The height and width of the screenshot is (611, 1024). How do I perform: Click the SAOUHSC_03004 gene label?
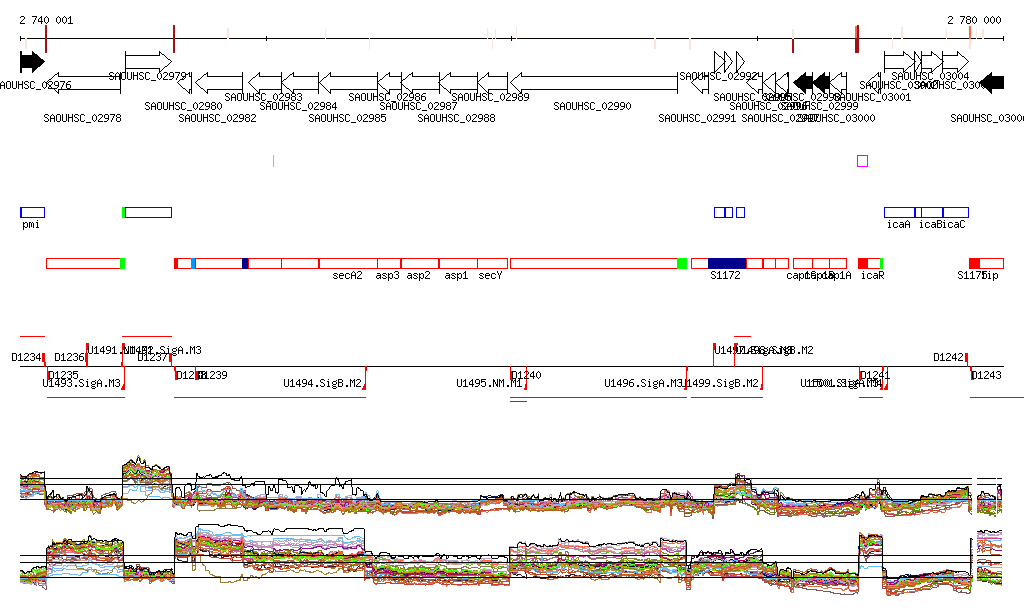(930, 76)
